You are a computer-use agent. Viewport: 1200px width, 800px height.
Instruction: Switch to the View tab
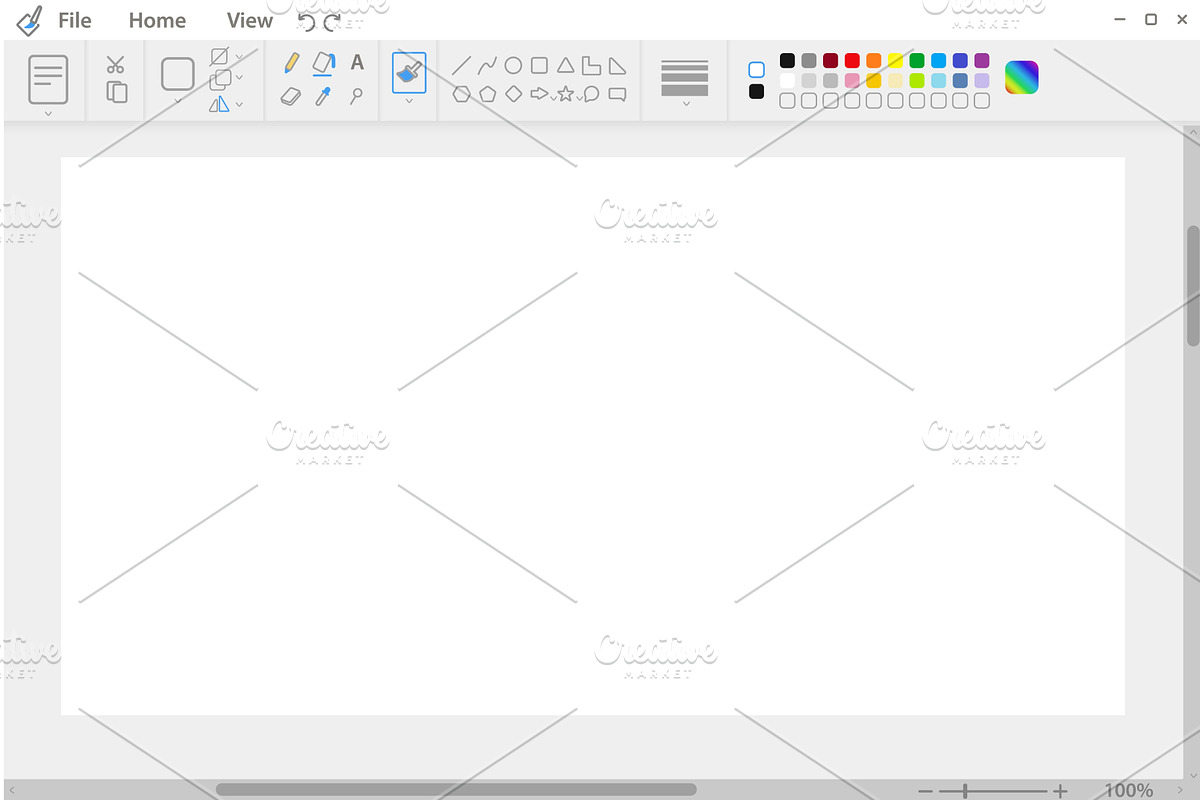point(249,20)
